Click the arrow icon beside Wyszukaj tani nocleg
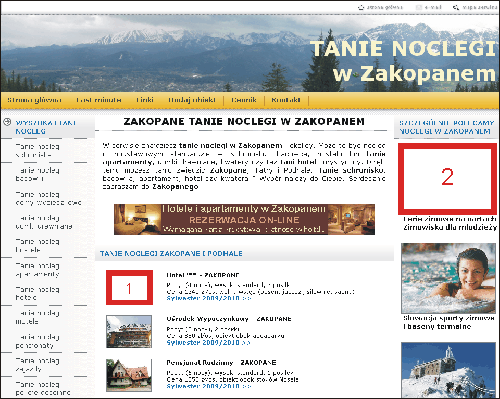Screen dimensions: 500x399 pyautogui.click(x=7, y=122)
